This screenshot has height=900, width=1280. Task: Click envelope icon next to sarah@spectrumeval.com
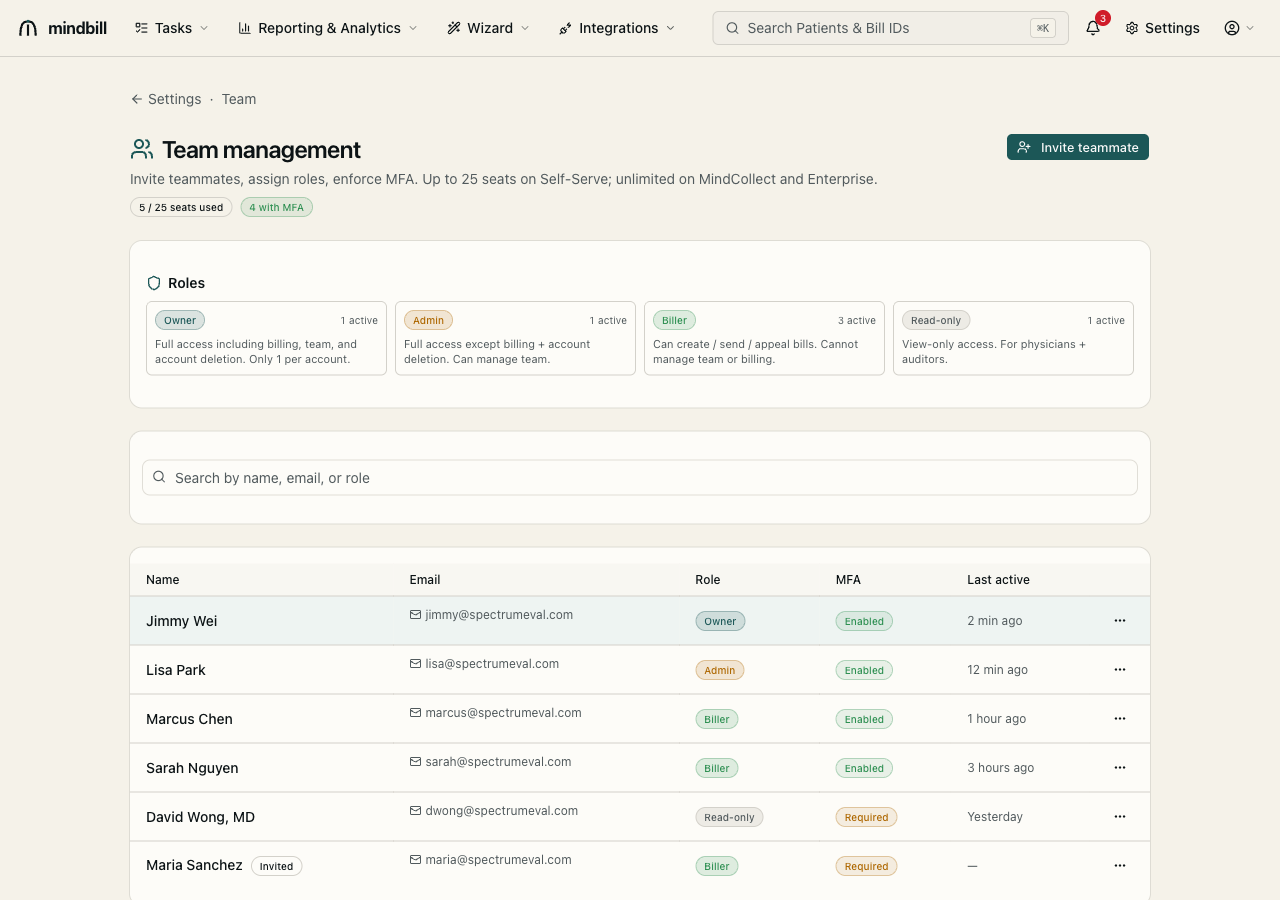[x=415, y=762]
